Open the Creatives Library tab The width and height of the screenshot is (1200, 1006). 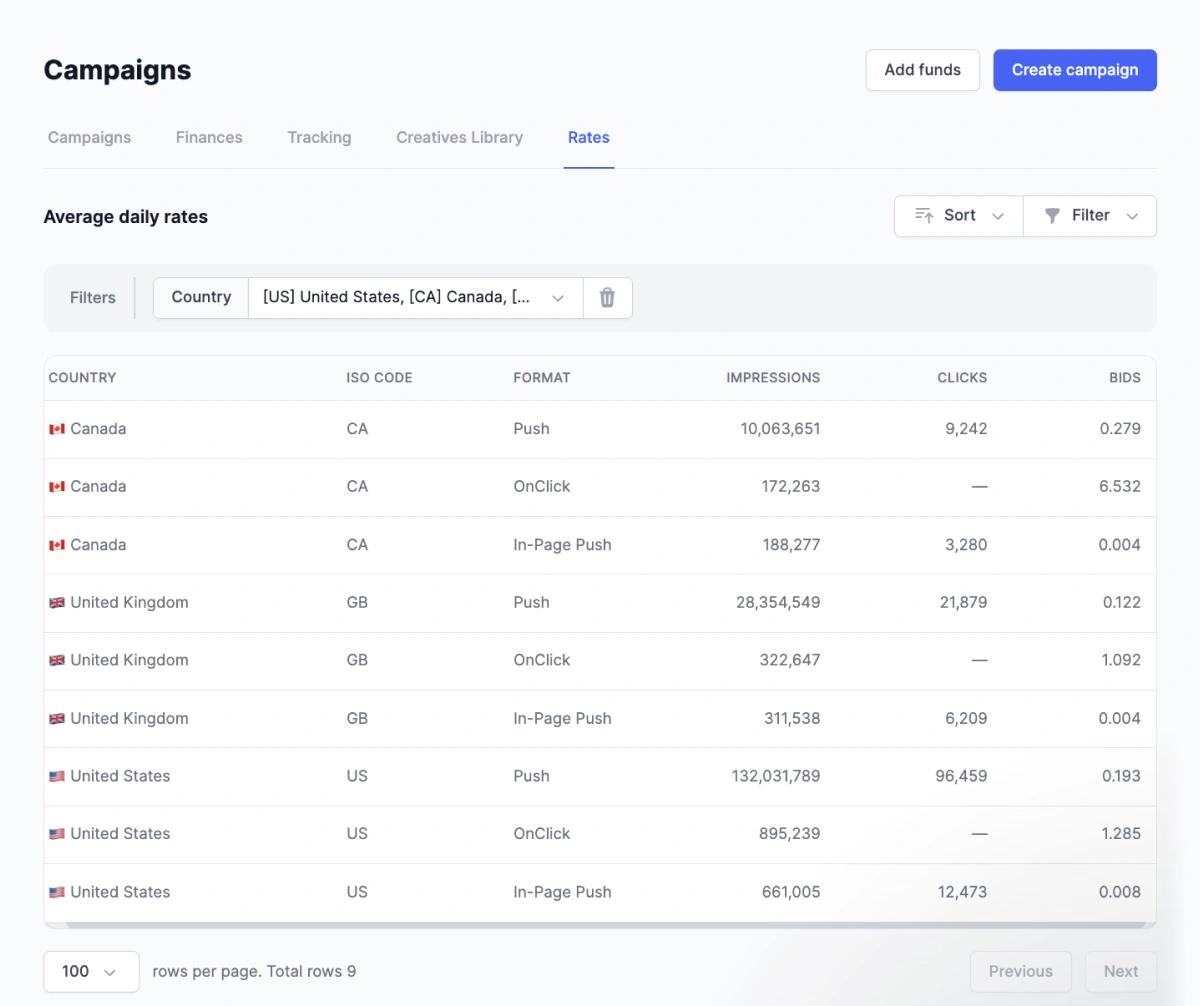click(x=459, y=138)
